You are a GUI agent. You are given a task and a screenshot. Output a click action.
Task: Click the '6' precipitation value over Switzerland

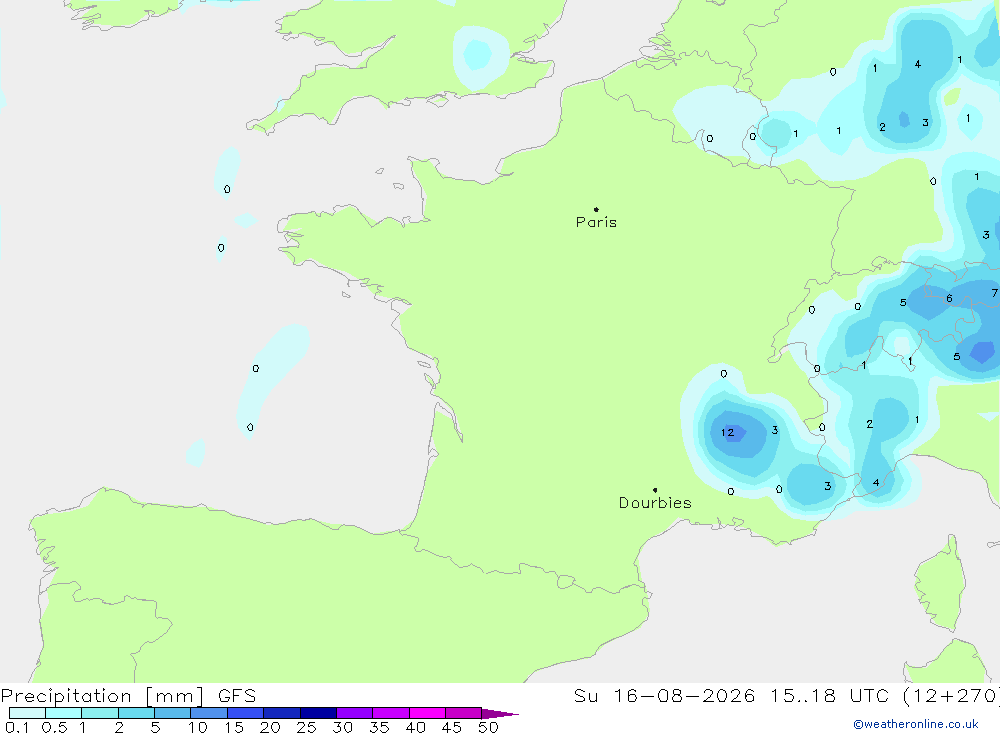coord(949,299)
